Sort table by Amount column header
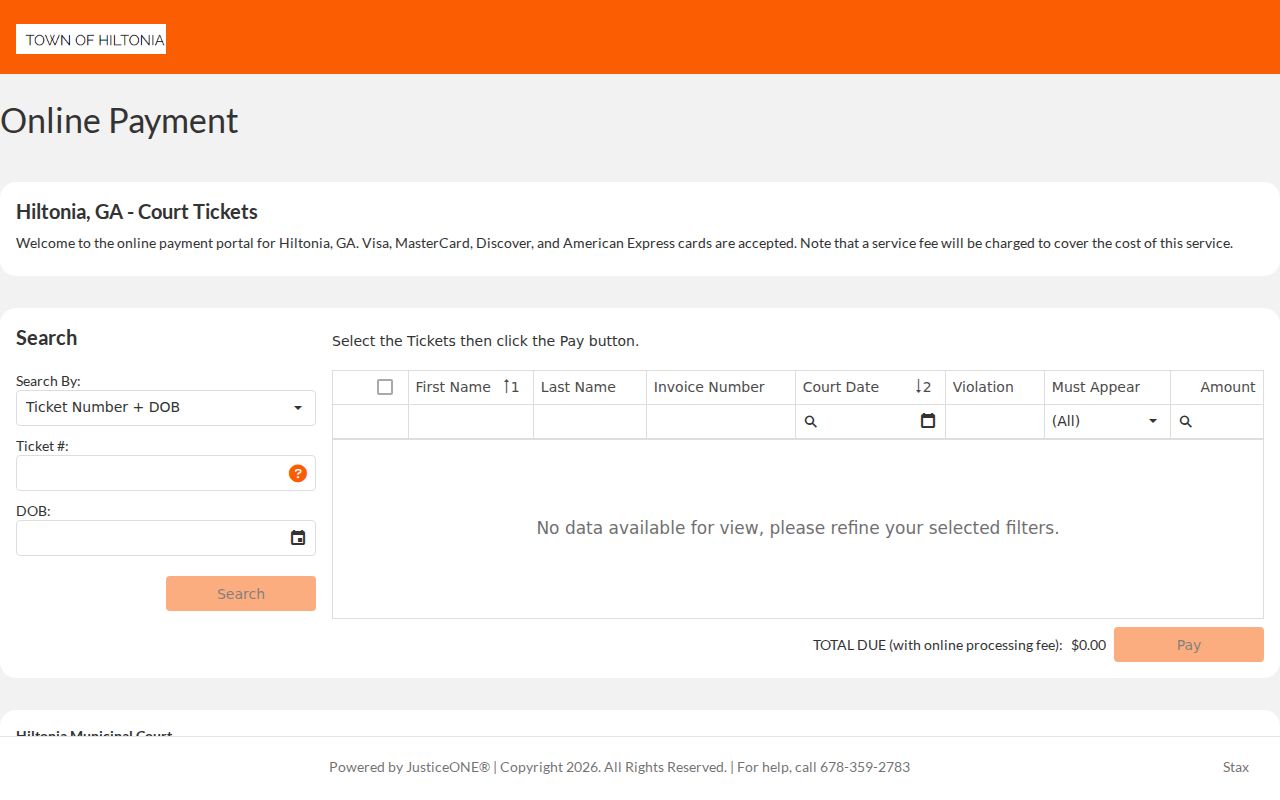 click(x=1217, y=387)
